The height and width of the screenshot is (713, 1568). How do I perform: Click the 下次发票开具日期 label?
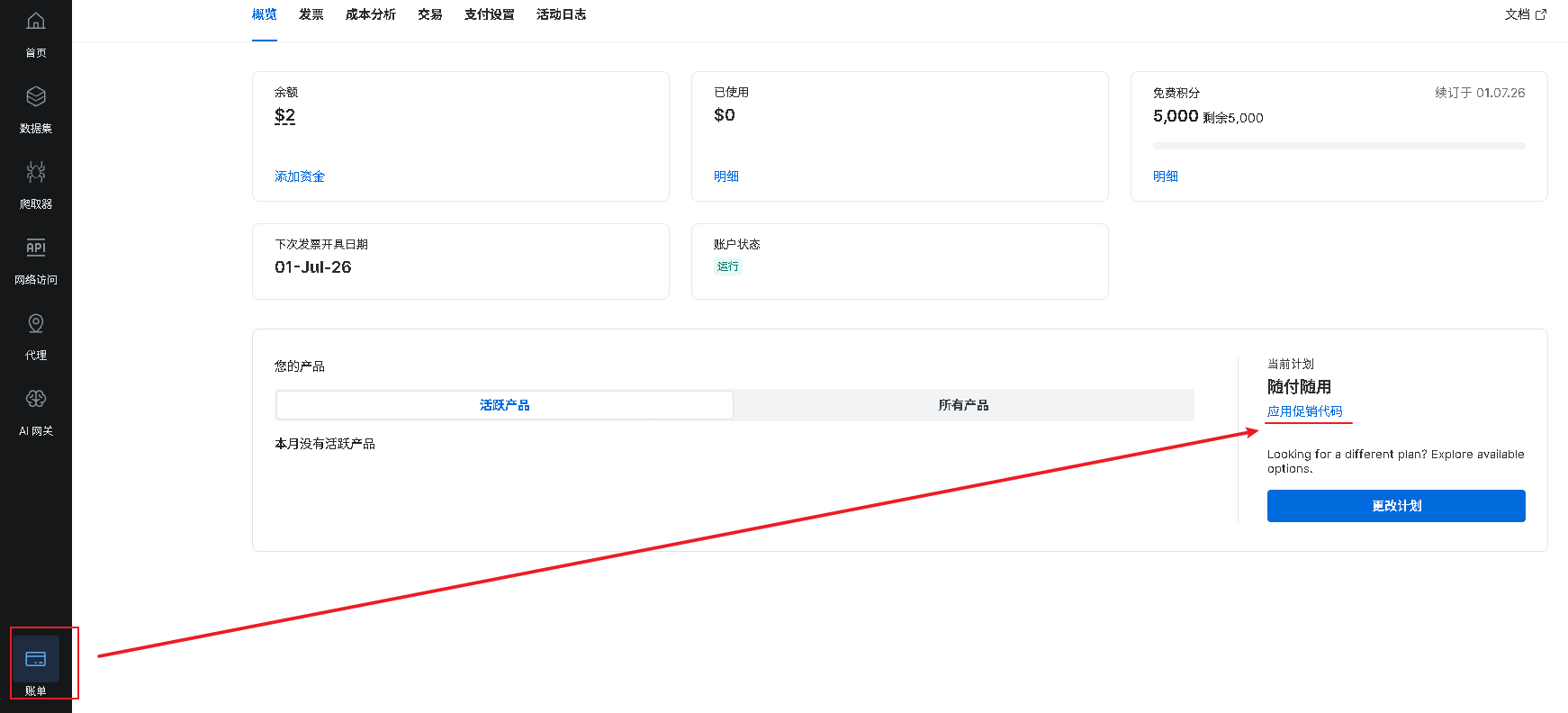tap(321, 245)
